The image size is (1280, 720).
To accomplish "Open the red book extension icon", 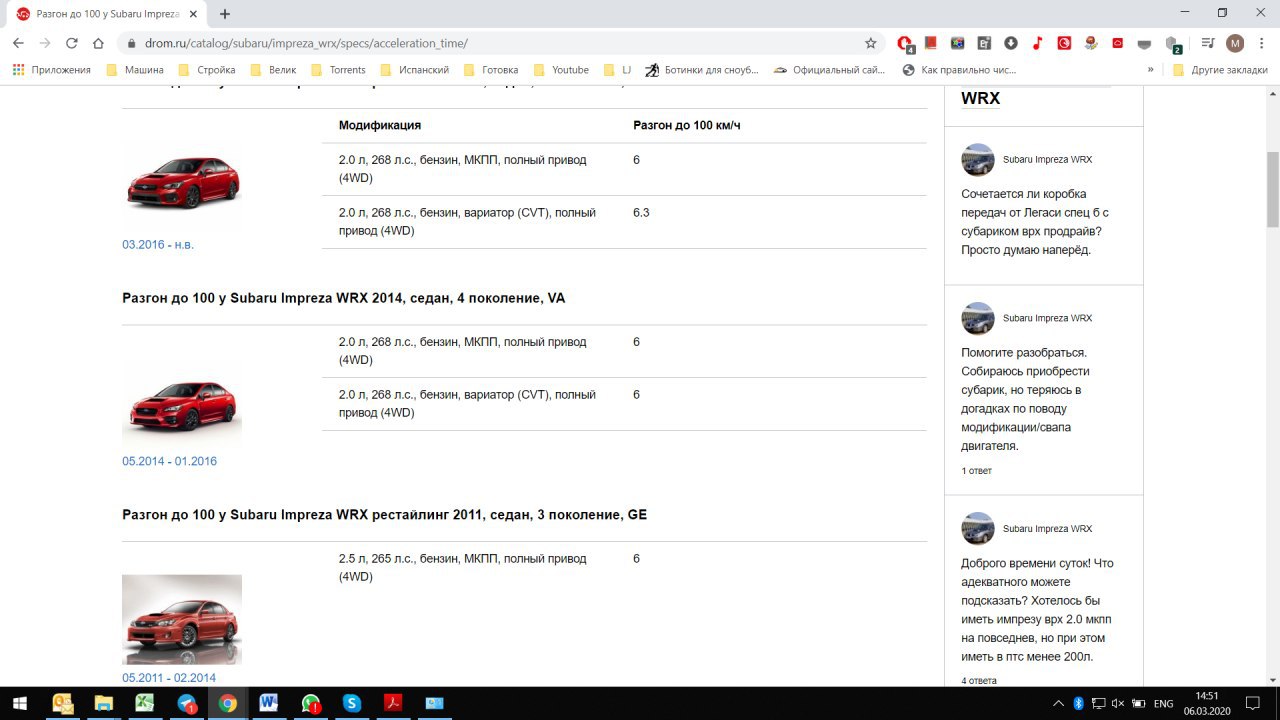I will coord(931,43).
